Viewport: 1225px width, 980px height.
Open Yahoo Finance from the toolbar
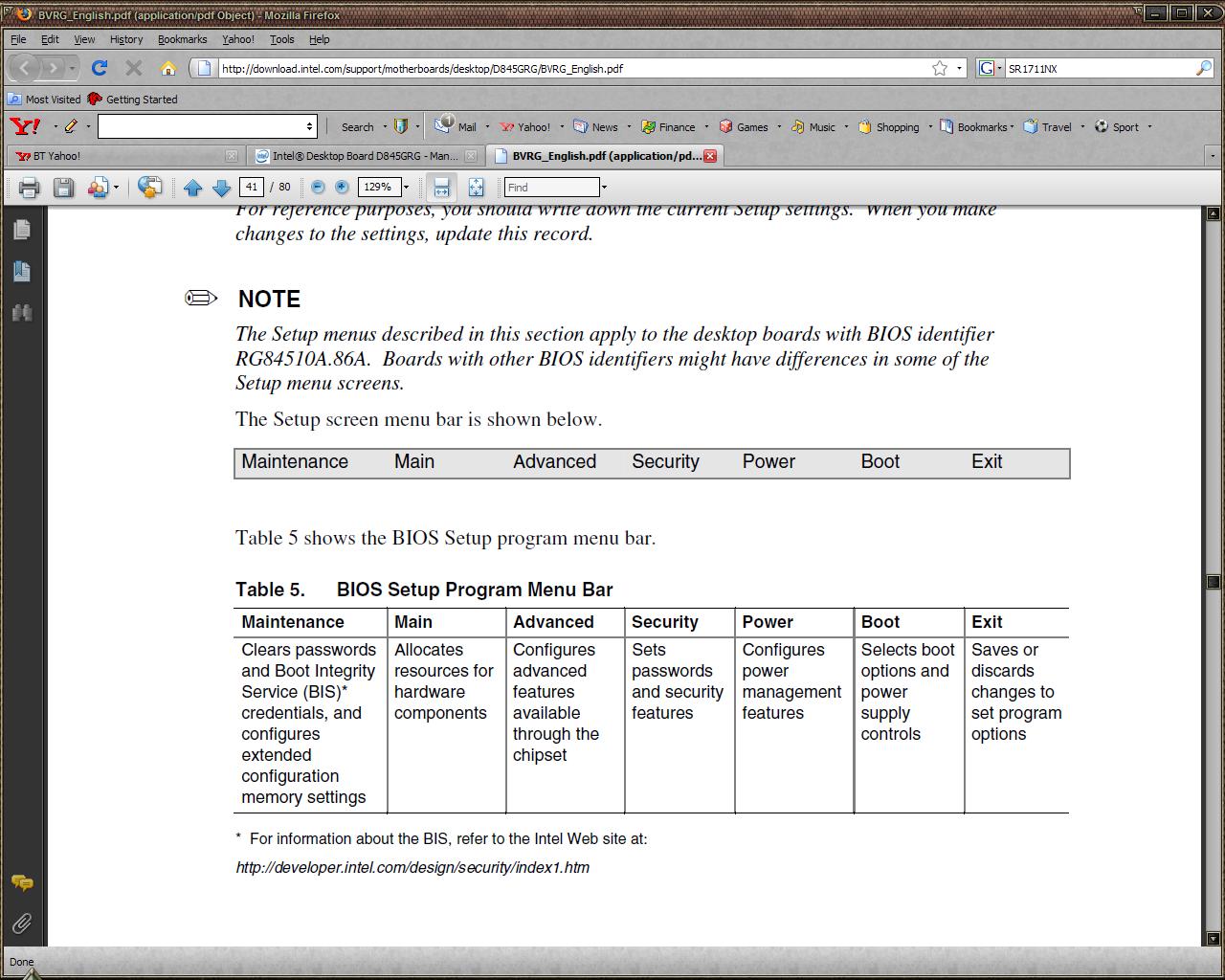click(668, 126)
